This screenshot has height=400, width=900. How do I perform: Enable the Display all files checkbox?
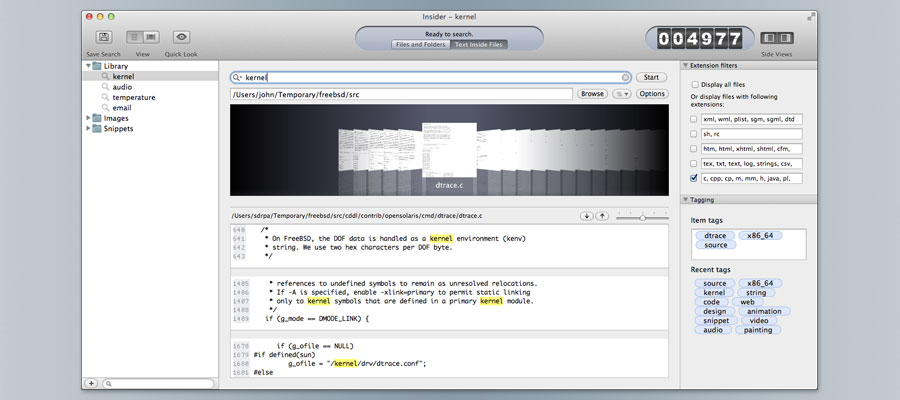tap(695, 85)
